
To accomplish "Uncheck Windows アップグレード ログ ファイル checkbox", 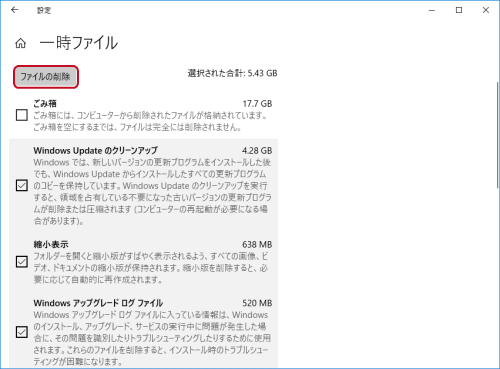I will 22,332.
